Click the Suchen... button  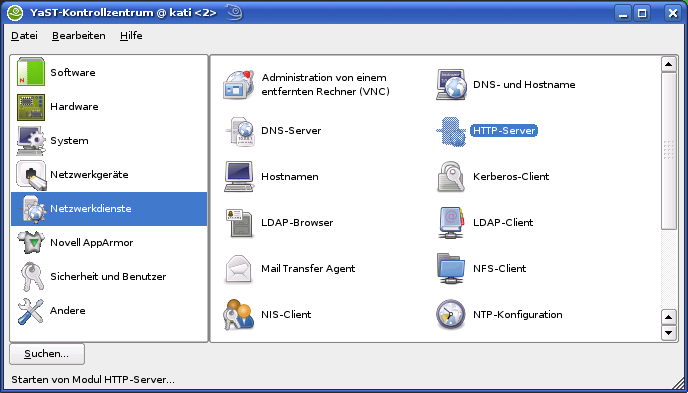click(x=47, y=354)
